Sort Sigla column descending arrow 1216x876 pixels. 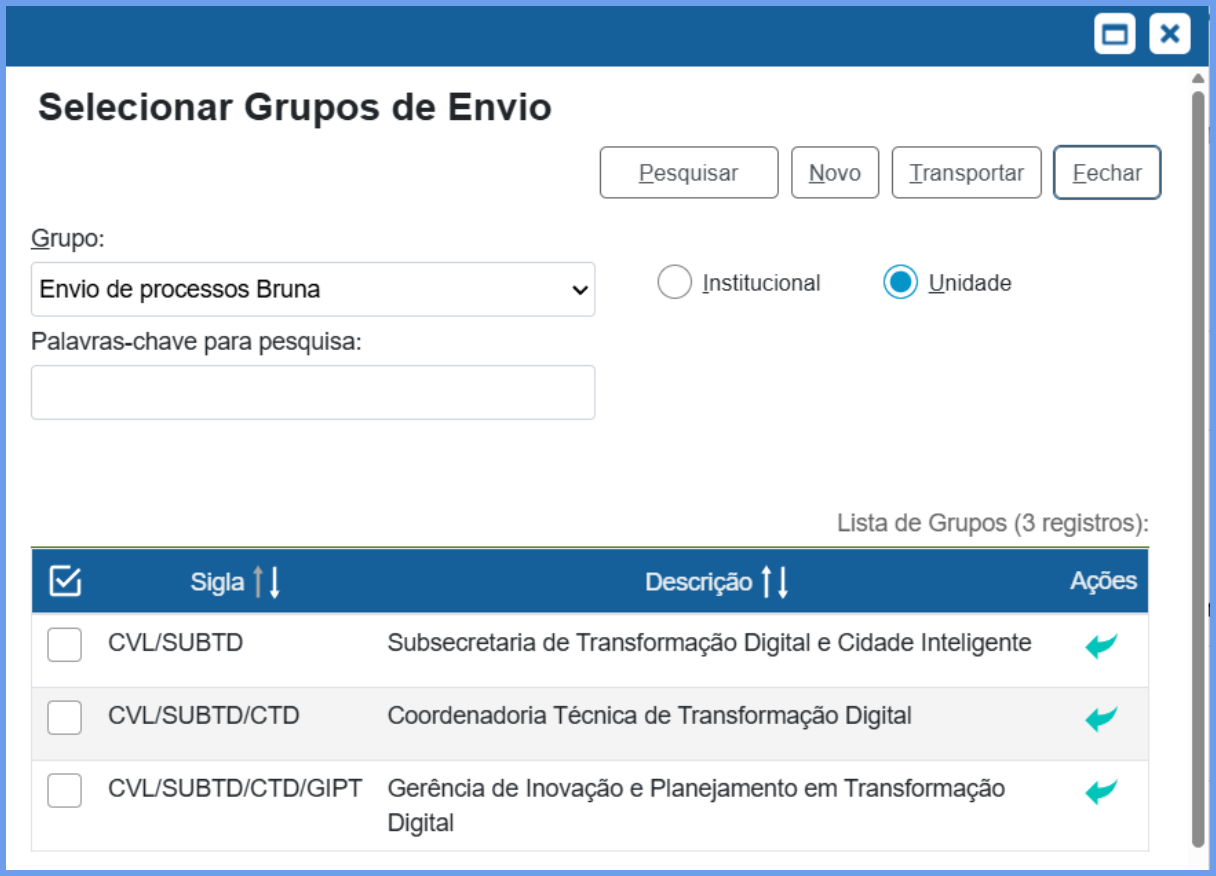pyautogui.click(x=274, y=582)
